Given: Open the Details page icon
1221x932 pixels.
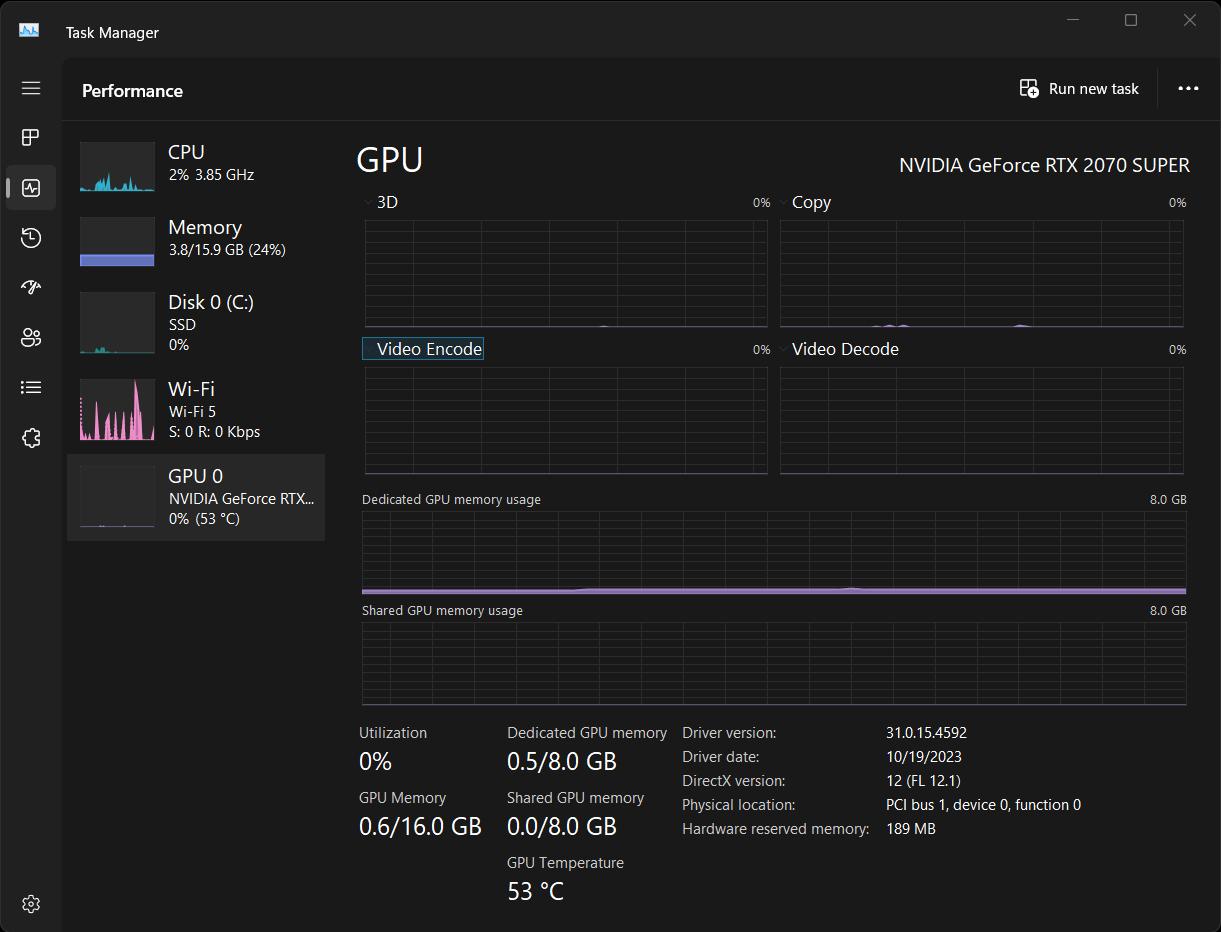Looking at the screenshot, I should [x=31, y=387].
